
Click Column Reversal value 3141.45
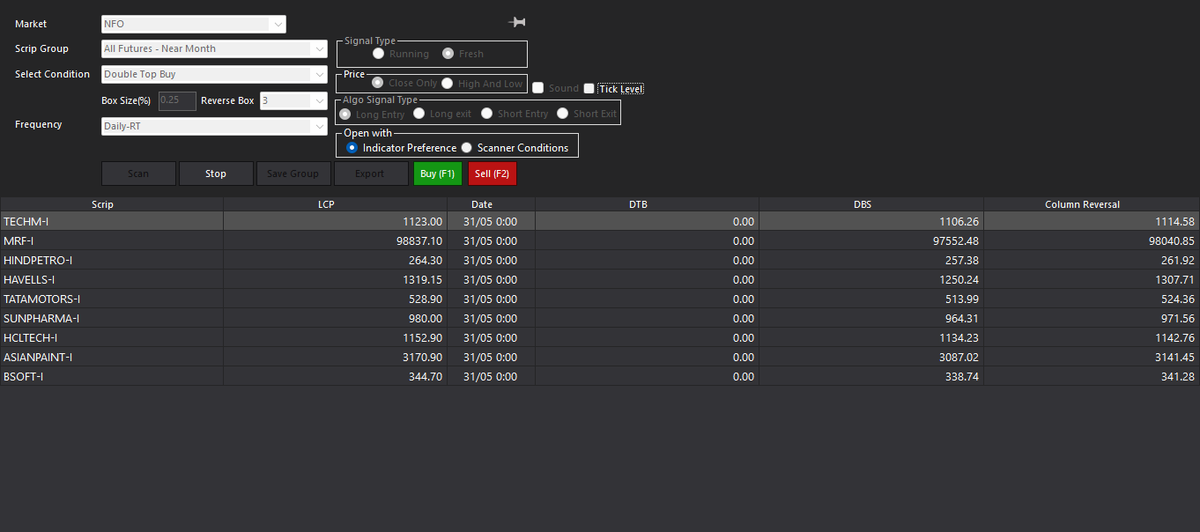1175,357
